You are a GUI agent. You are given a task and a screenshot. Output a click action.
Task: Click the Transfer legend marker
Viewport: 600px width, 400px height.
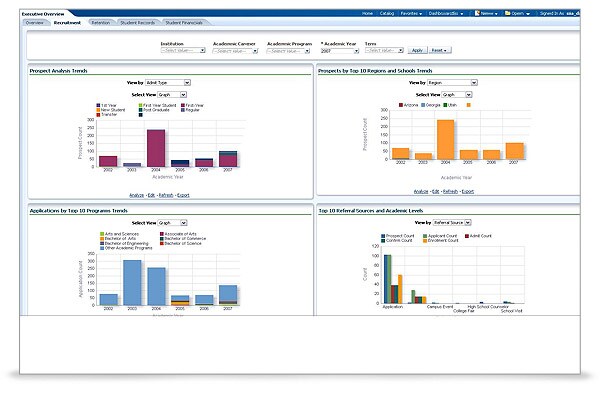pyautogui.click(x=98, y=114)
